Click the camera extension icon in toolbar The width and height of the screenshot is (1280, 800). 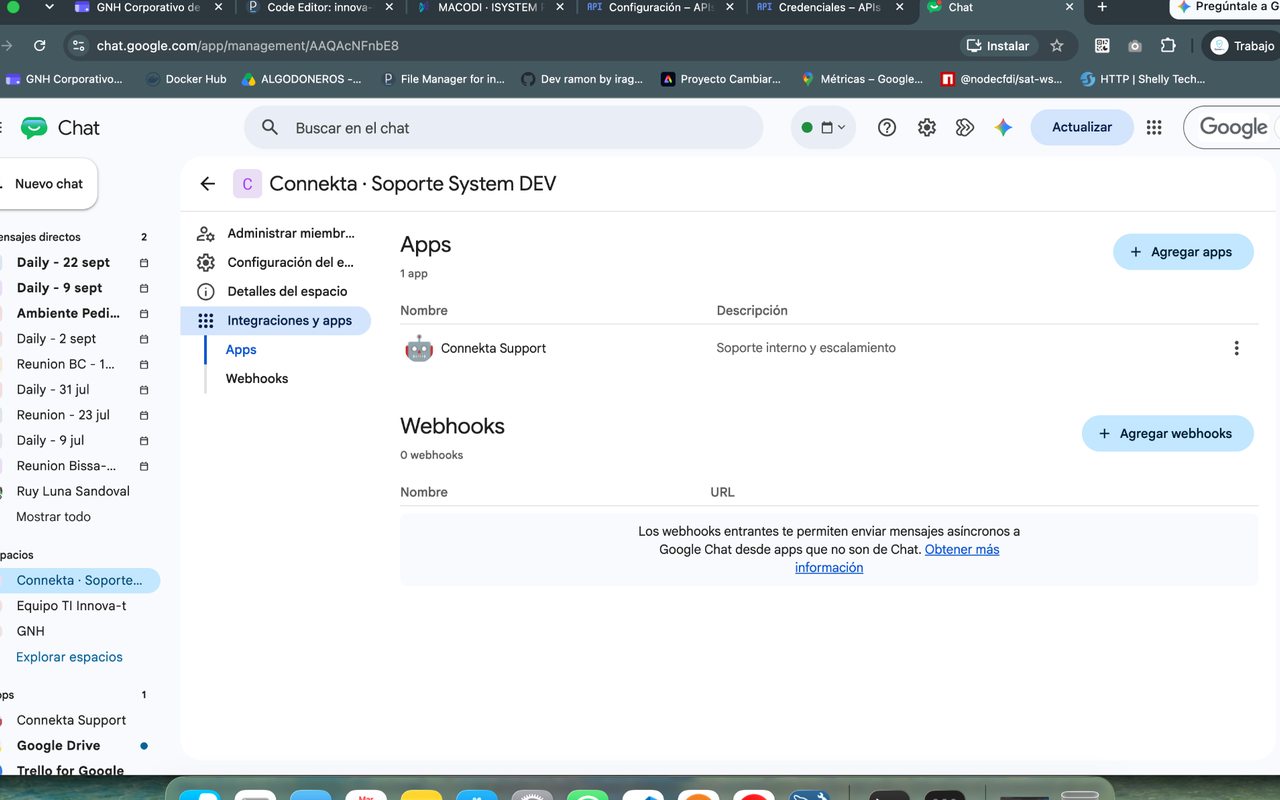pyautogui.click(x=1135, y=46)
